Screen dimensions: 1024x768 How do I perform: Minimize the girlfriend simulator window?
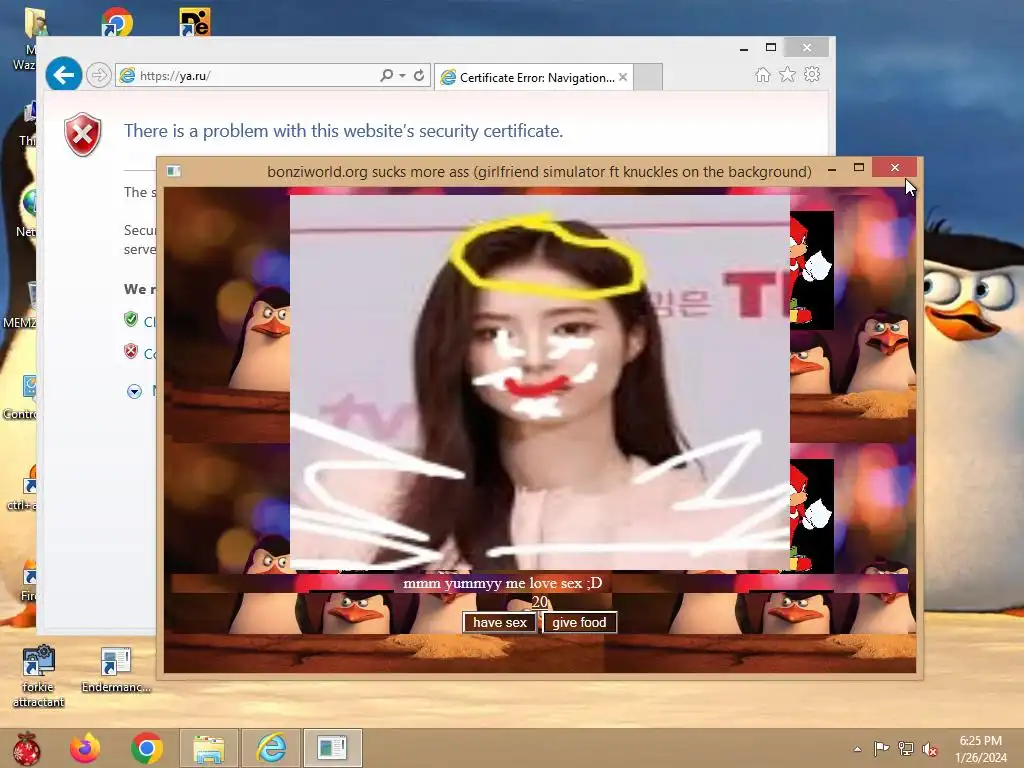(x=832, y=169)
